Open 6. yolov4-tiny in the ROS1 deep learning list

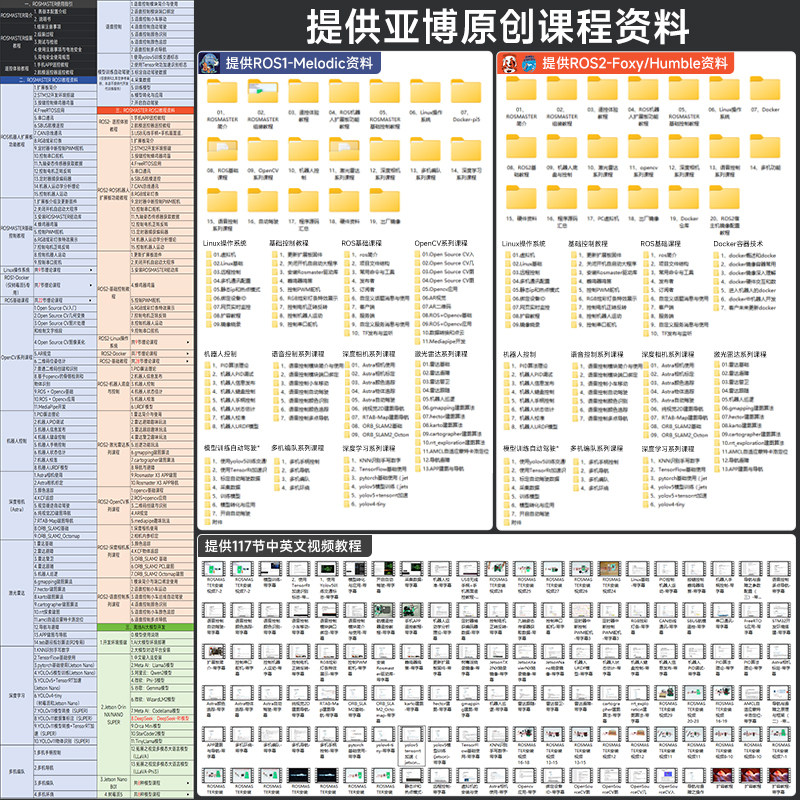click(x=364, y=504)
